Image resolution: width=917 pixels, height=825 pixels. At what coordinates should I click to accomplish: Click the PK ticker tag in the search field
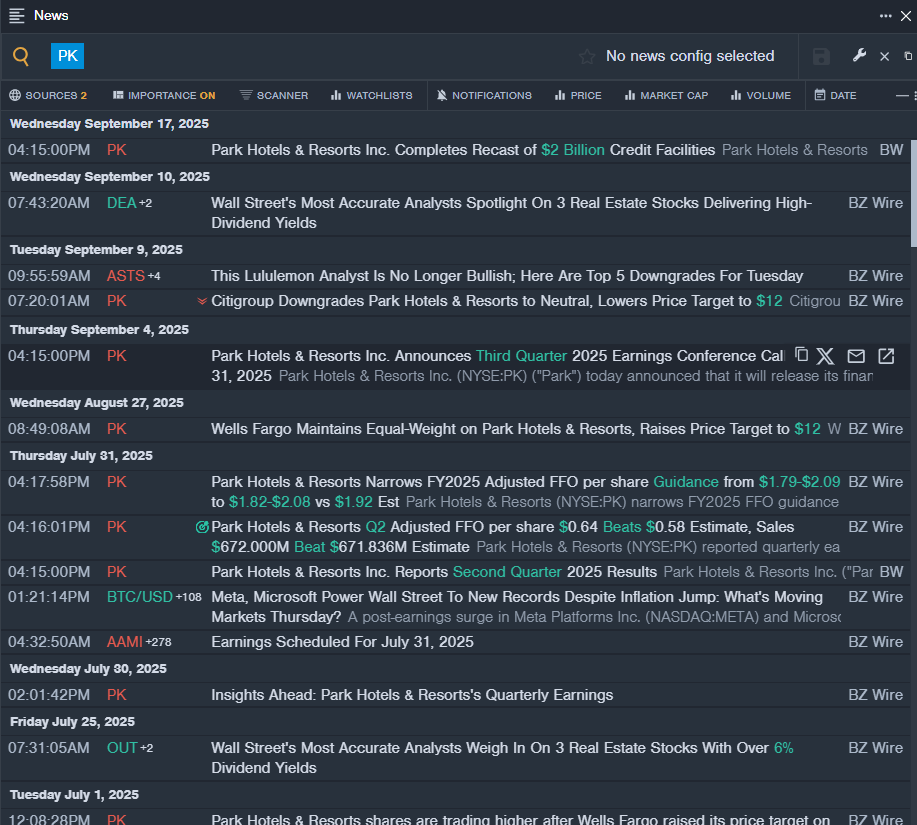pos(67,56)
